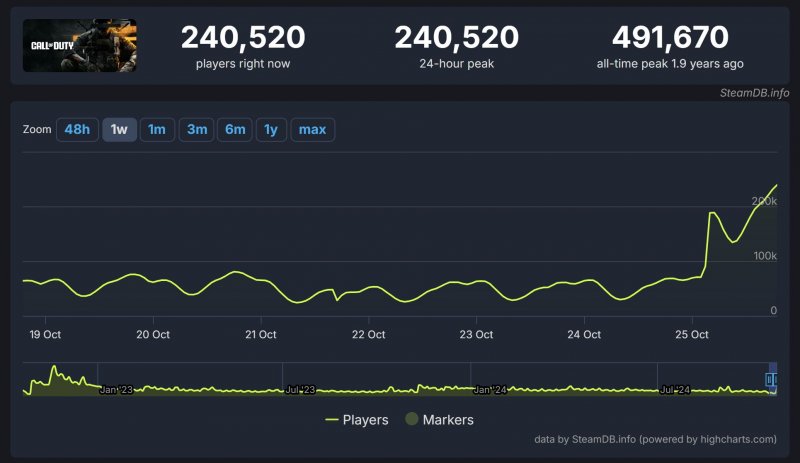Click the Jul '24 navigator timeline label
Screen dimensions: 800x463
coord(675,390)
